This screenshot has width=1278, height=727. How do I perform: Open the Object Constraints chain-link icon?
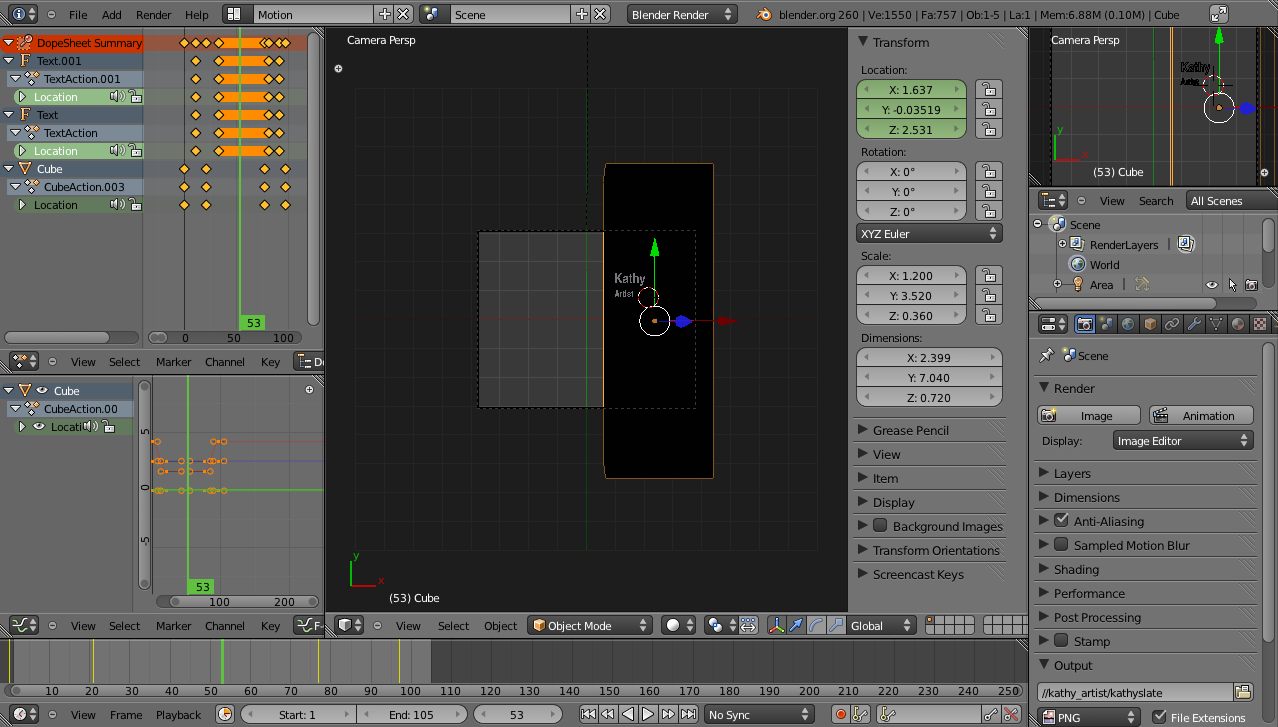pyautogui.click(x=1172, y=323)
